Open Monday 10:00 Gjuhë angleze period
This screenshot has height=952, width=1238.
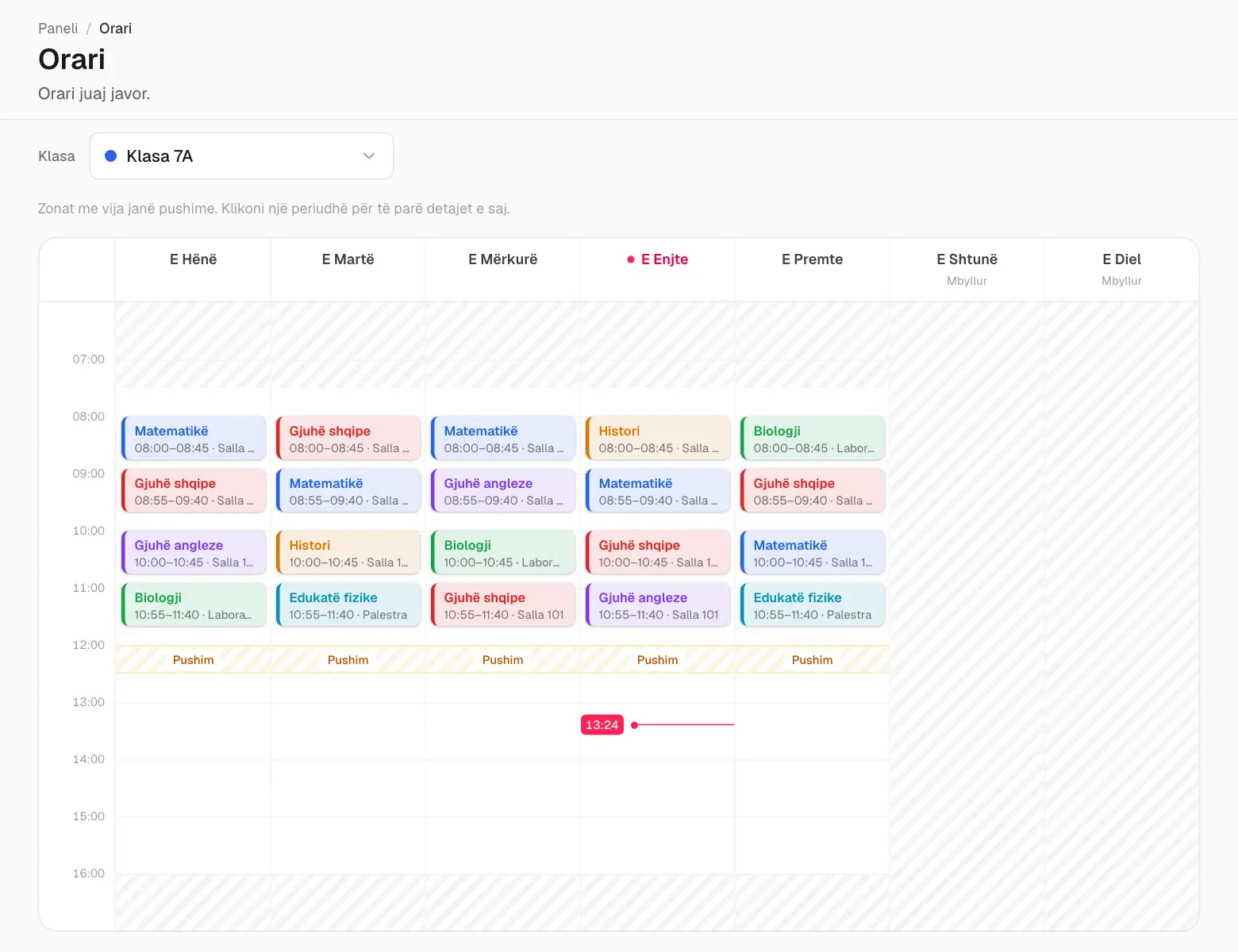click(194, 553)
